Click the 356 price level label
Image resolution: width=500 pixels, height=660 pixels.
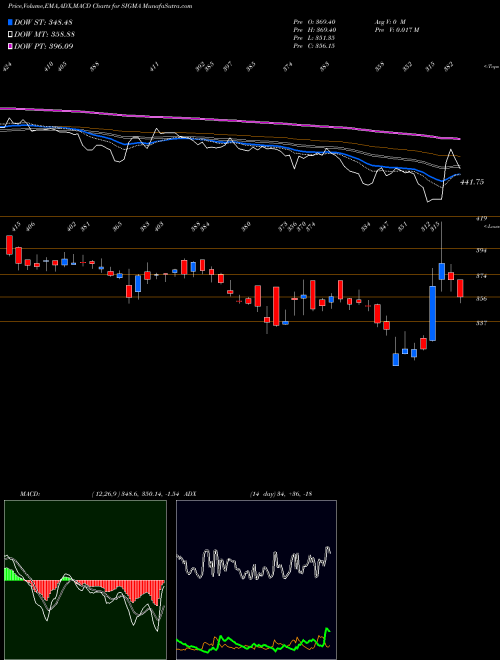click(x=481, y=299)
